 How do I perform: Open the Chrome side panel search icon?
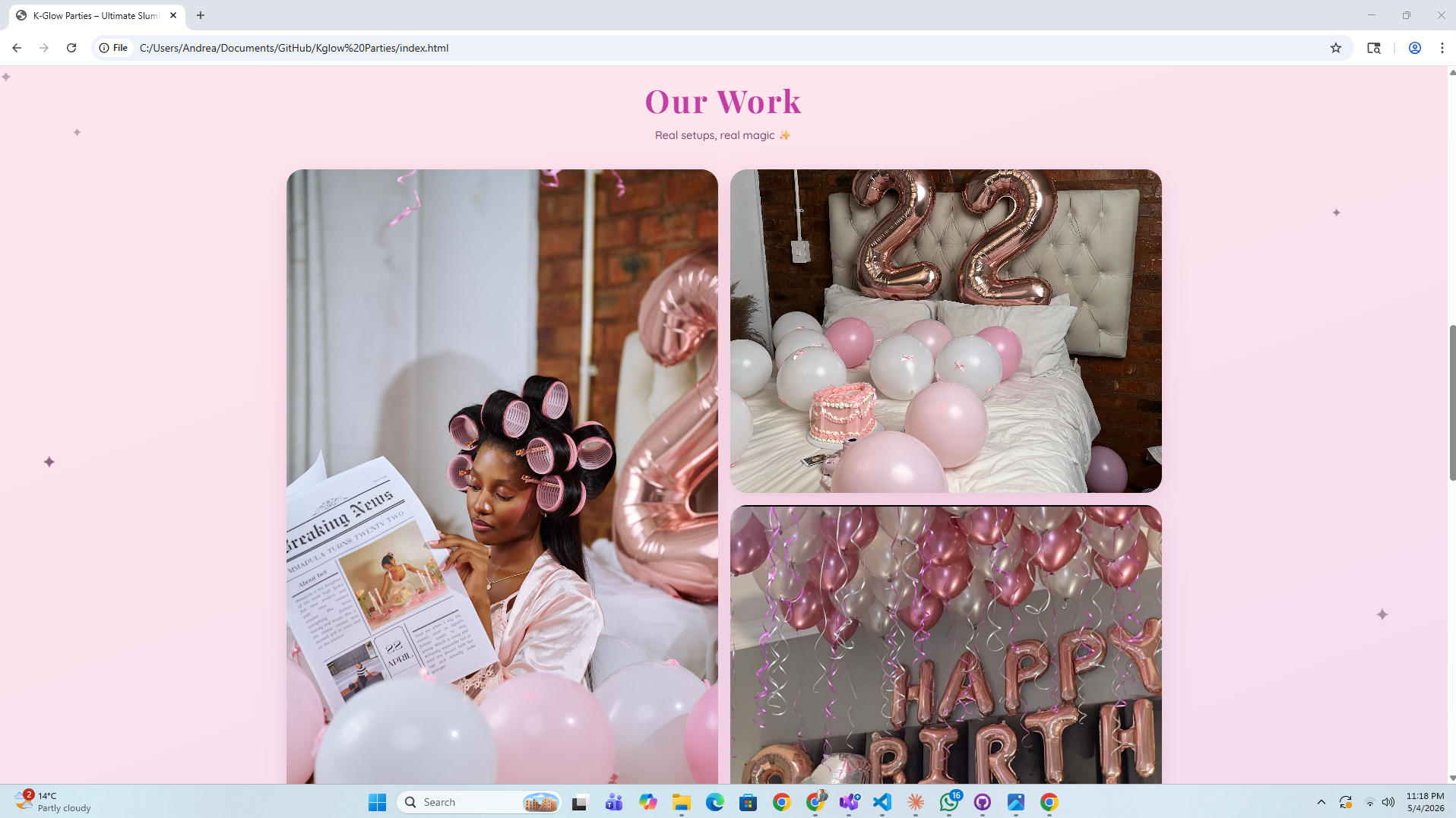click(x=1374, y=48)
